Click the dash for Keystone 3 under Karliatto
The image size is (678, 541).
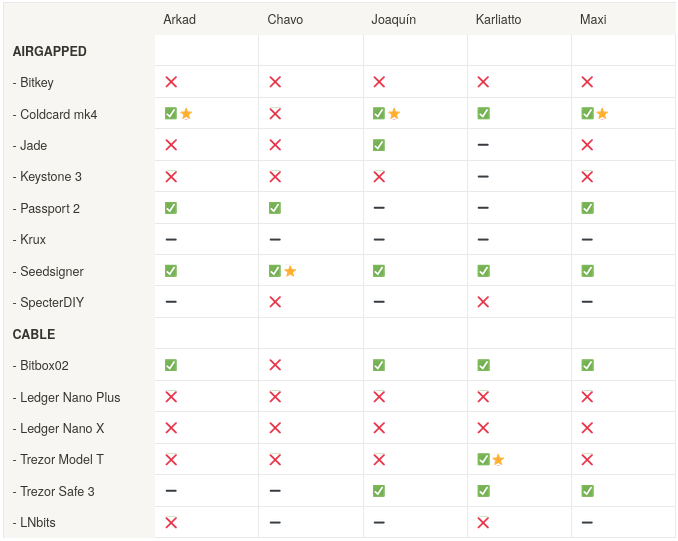[483, 176]
